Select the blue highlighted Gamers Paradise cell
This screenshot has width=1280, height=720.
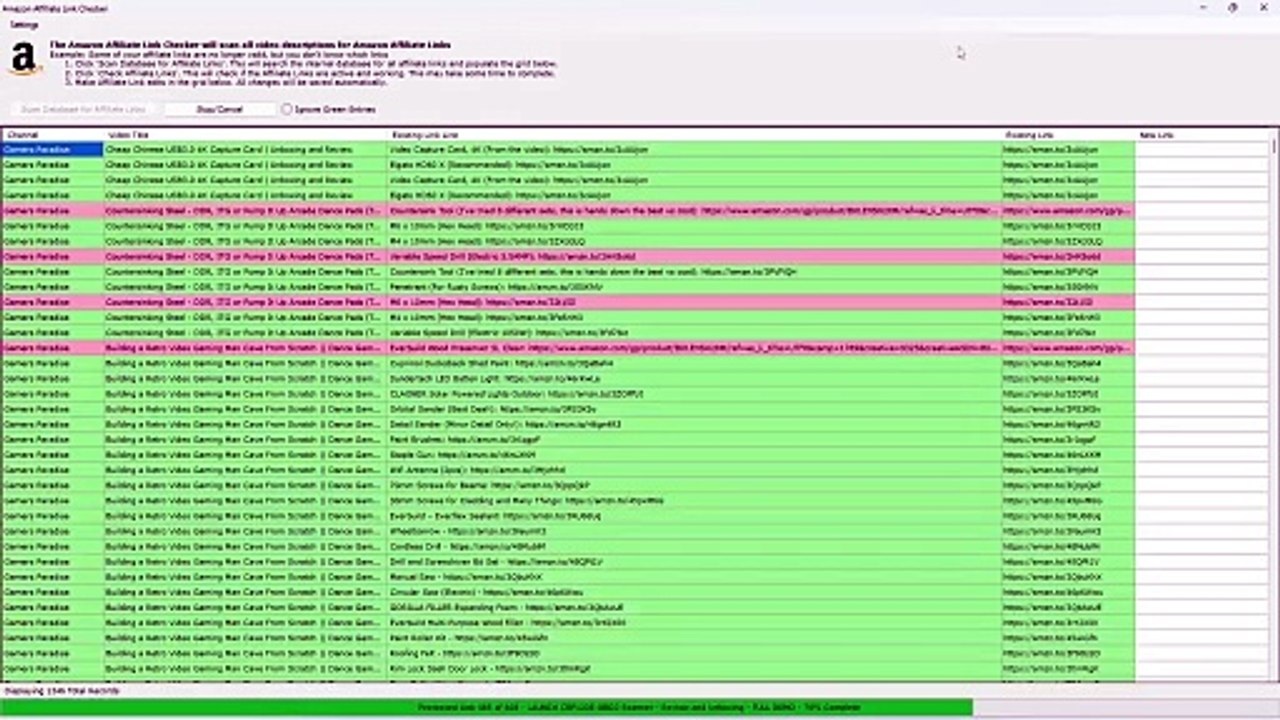click(52, 150)
